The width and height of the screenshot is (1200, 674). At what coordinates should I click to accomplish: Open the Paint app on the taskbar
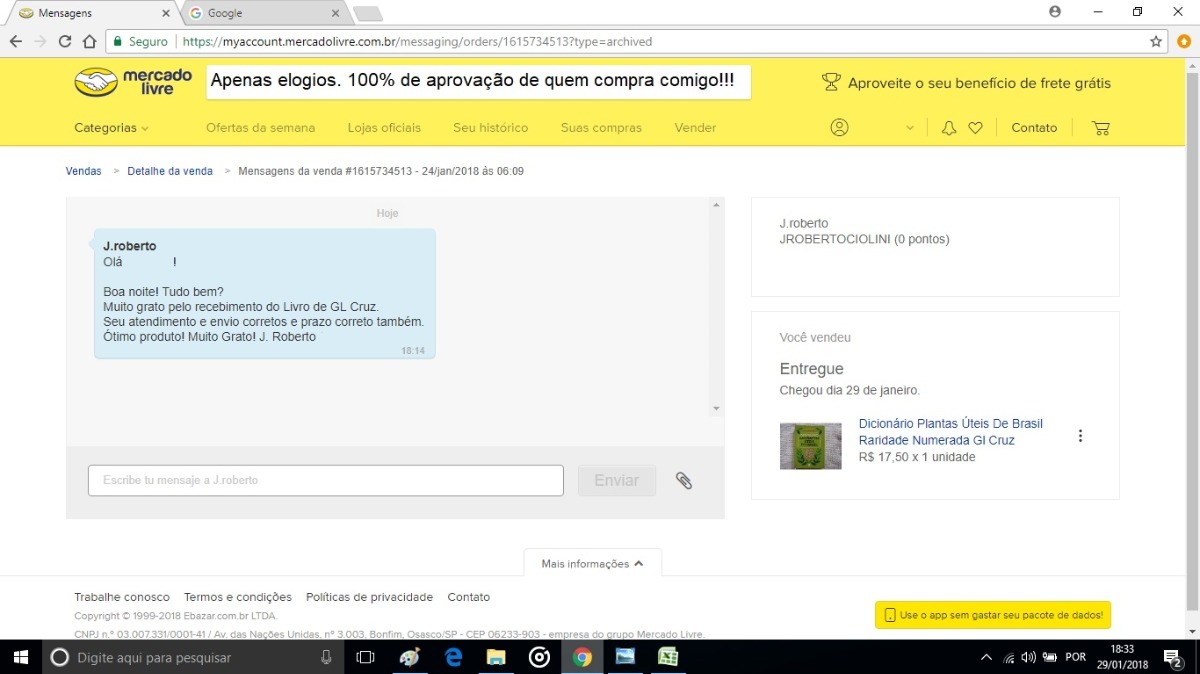(410, 657)
